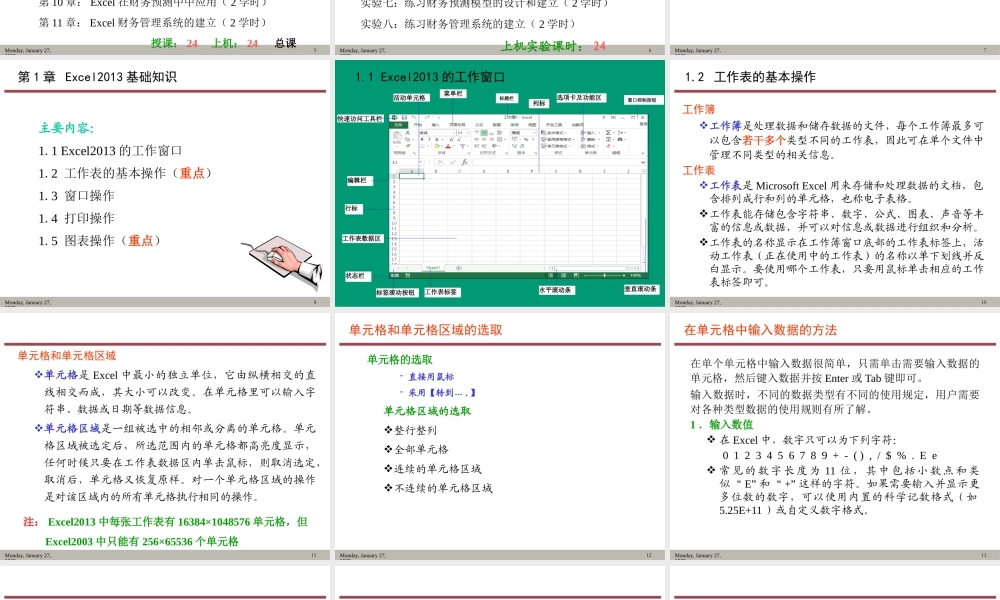The height and width of the screenshot is (600, 1000).
Task: Select the Paste icon in the Clipboard group
Action: (397, 136)
